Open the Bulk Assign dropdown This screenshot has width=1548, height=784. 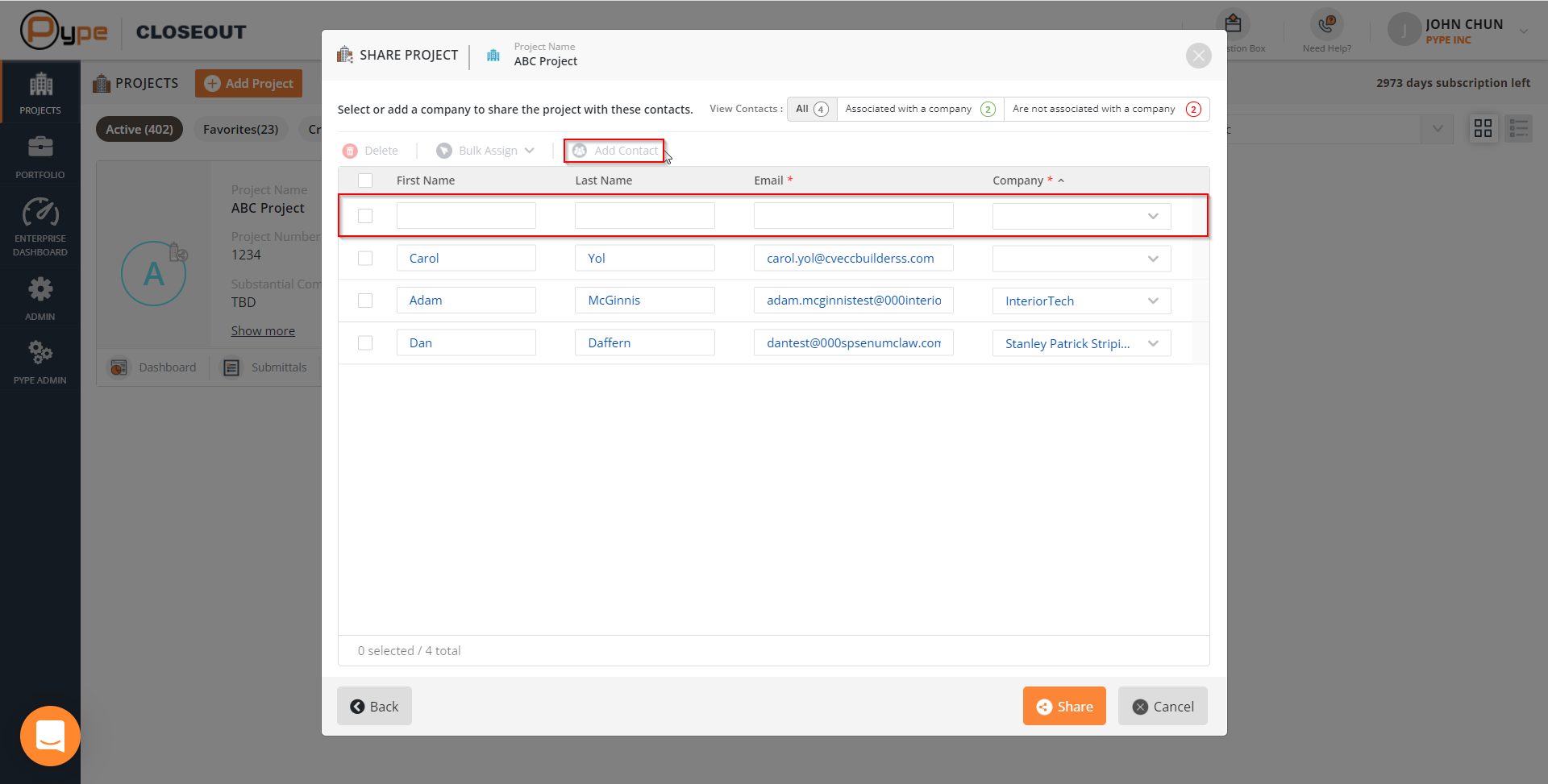485,151
